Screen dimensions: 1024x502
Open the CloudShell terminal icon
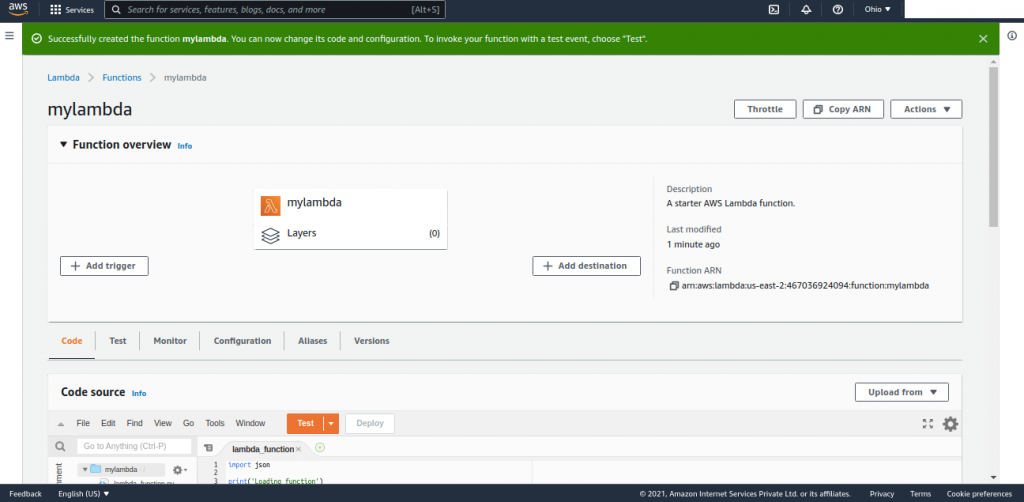pyautogui.click(x=774, y=9)
